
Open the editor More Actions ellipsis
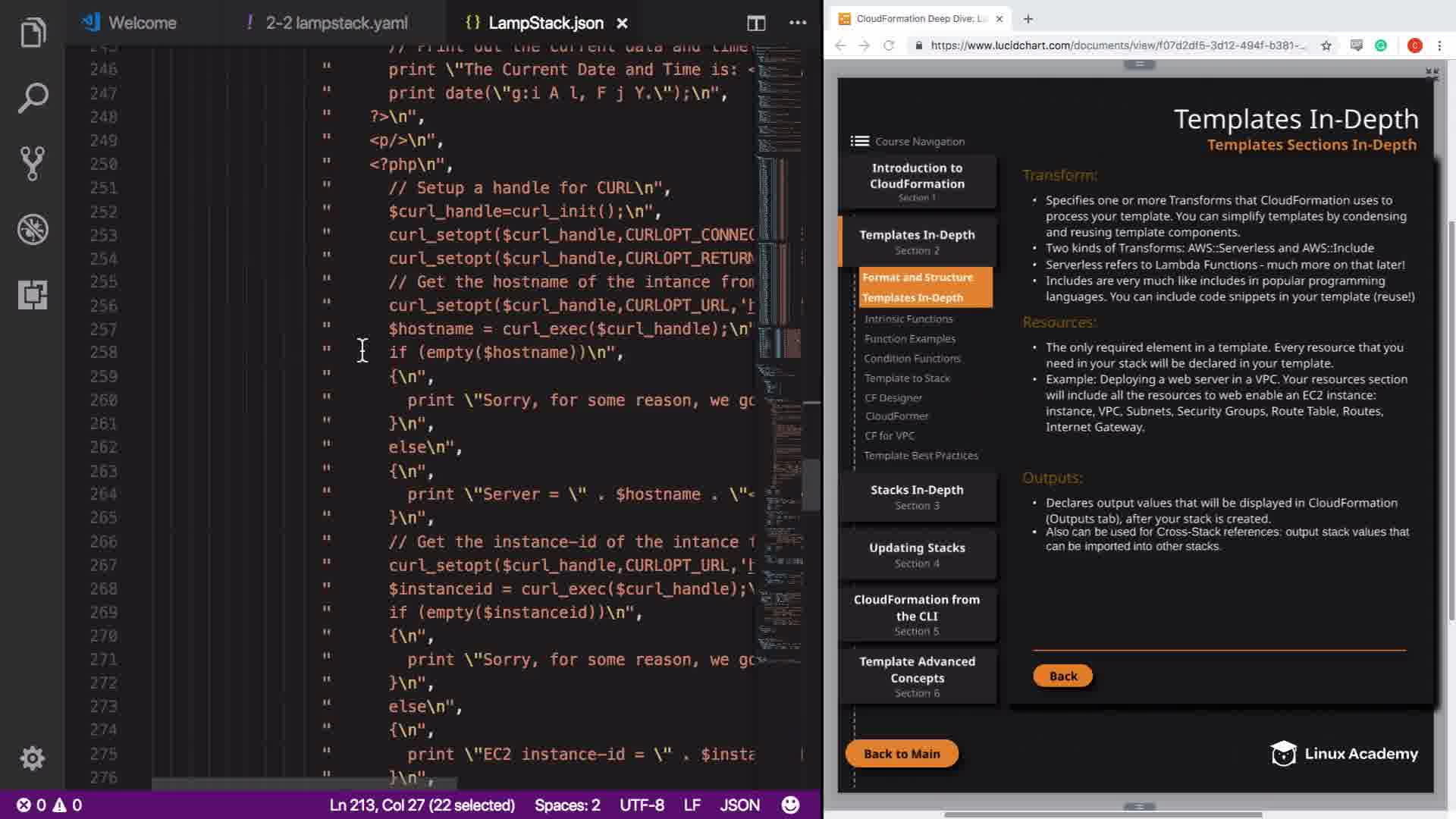(797, 23)
